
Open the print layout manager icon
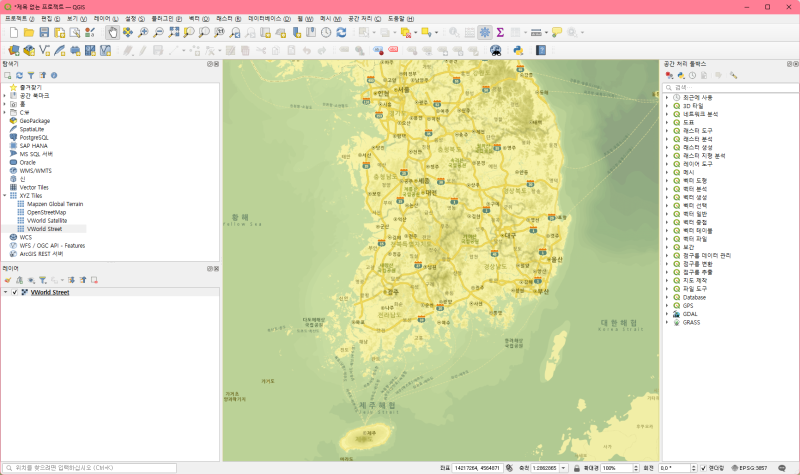tap(75, 33)
